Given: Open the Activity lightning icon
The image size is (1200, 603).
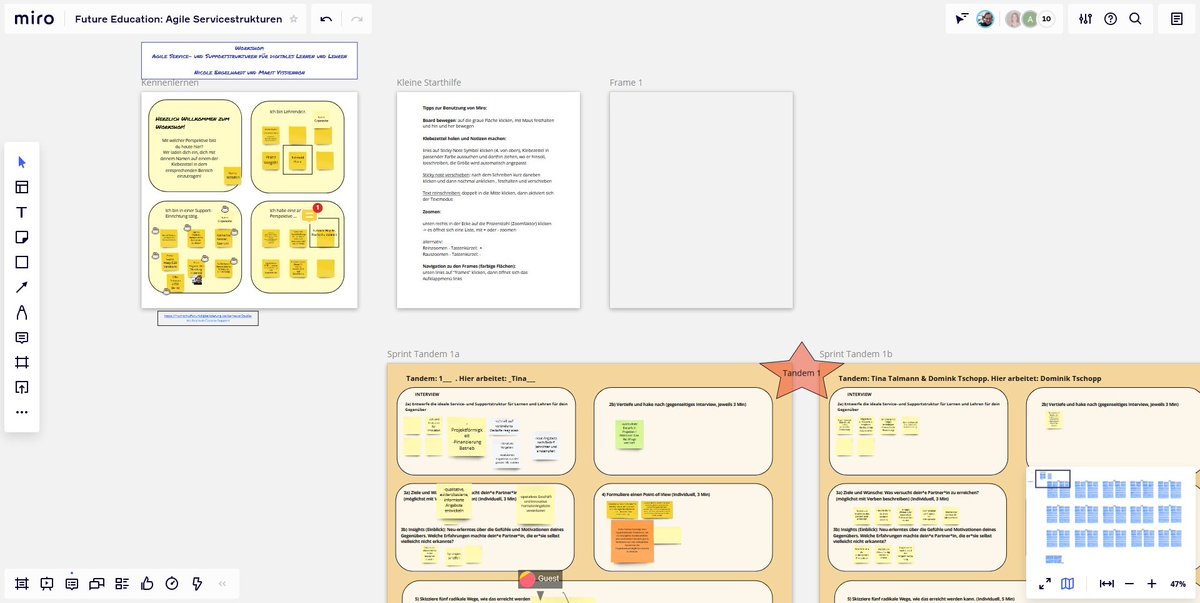Looking at the screenshot, I should point(197,583).
